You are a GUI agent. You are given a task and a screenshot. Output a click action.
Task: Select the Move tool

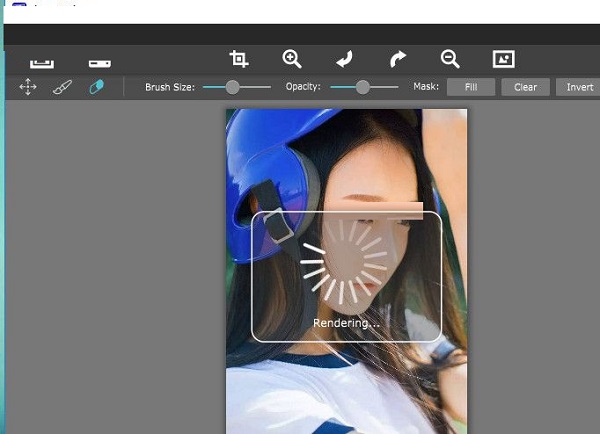(x=28, y=87)
